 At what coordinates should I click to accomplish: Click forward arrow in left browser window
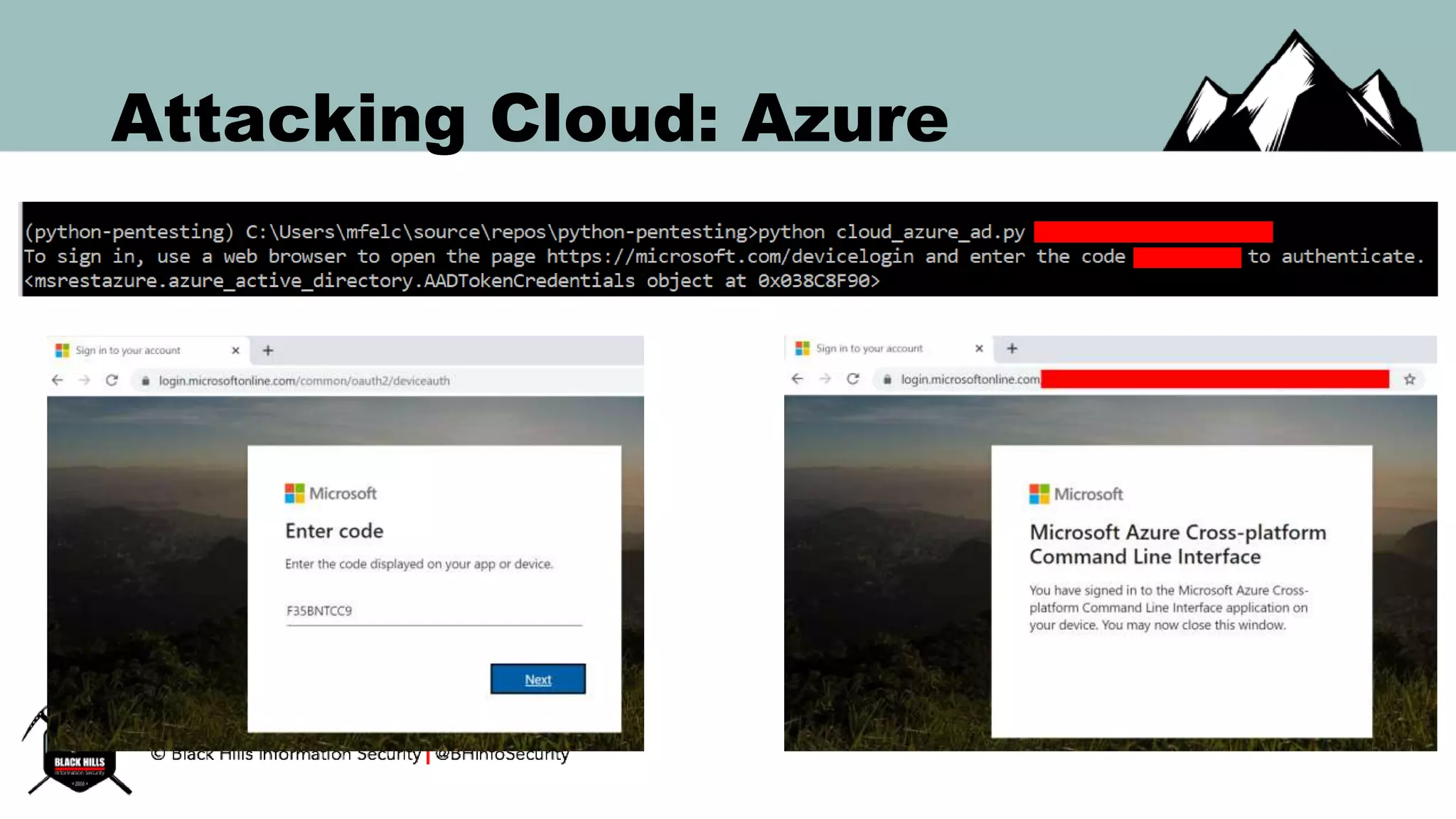tap(85, 380)
